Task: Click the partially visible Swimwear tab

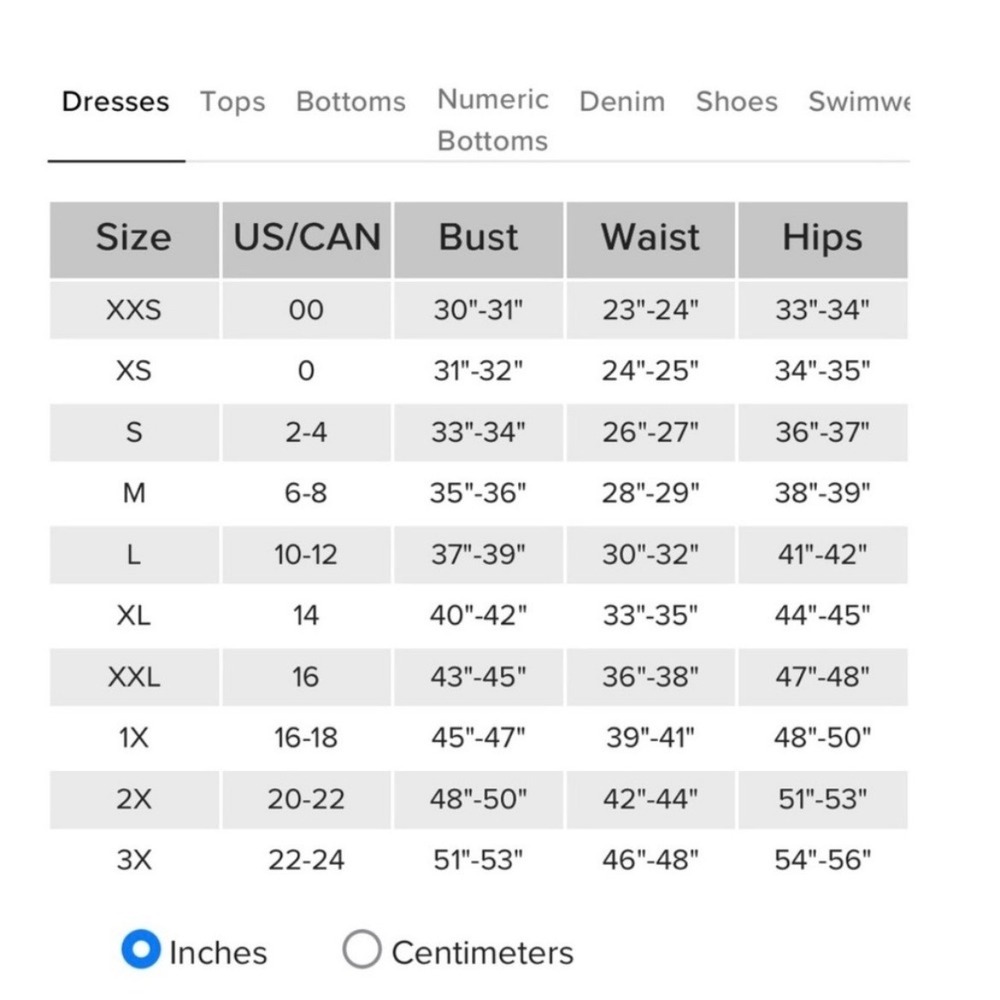Action: pos(858,102)
